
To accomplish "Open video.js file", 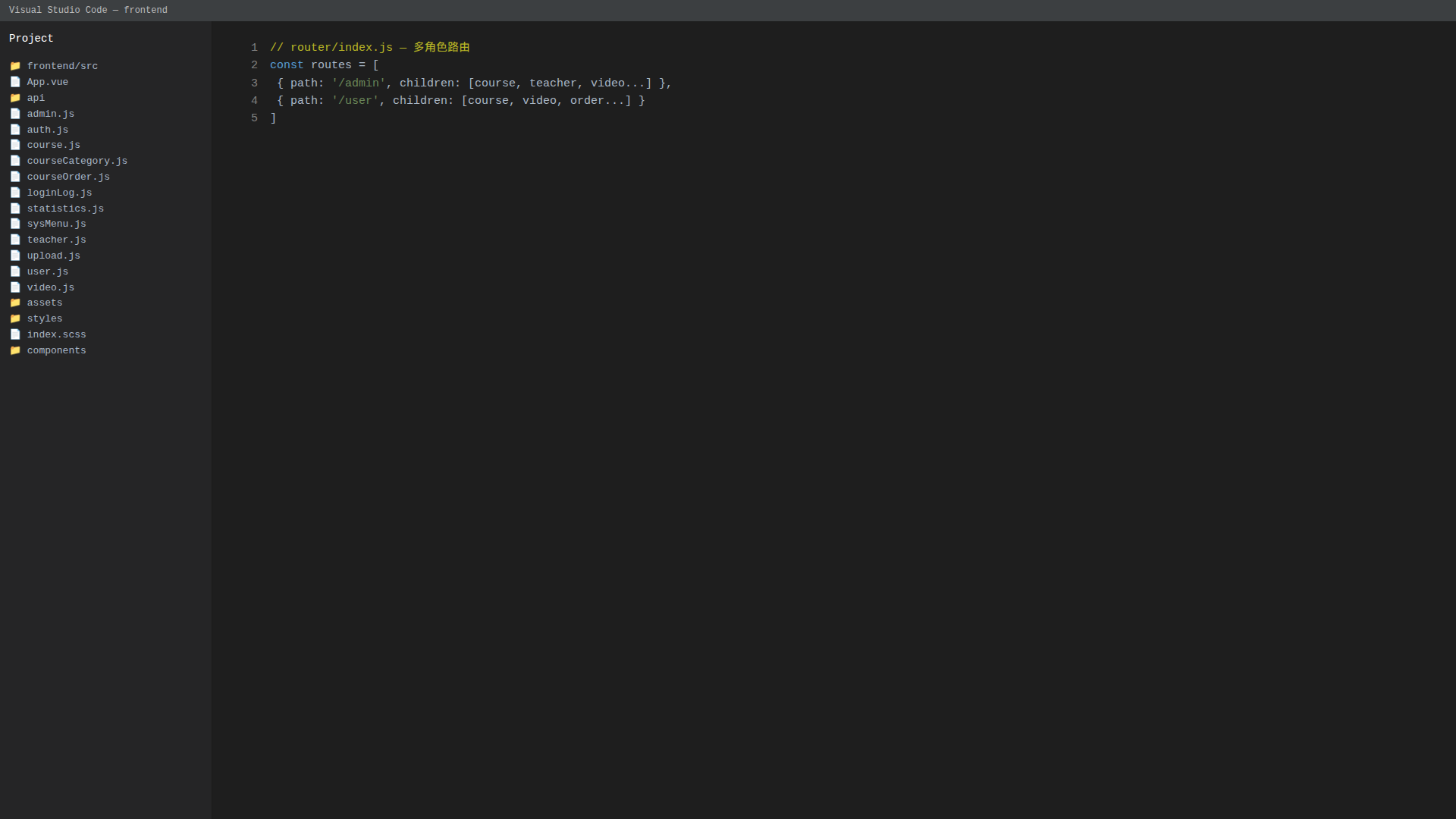I will pos(51,287).
